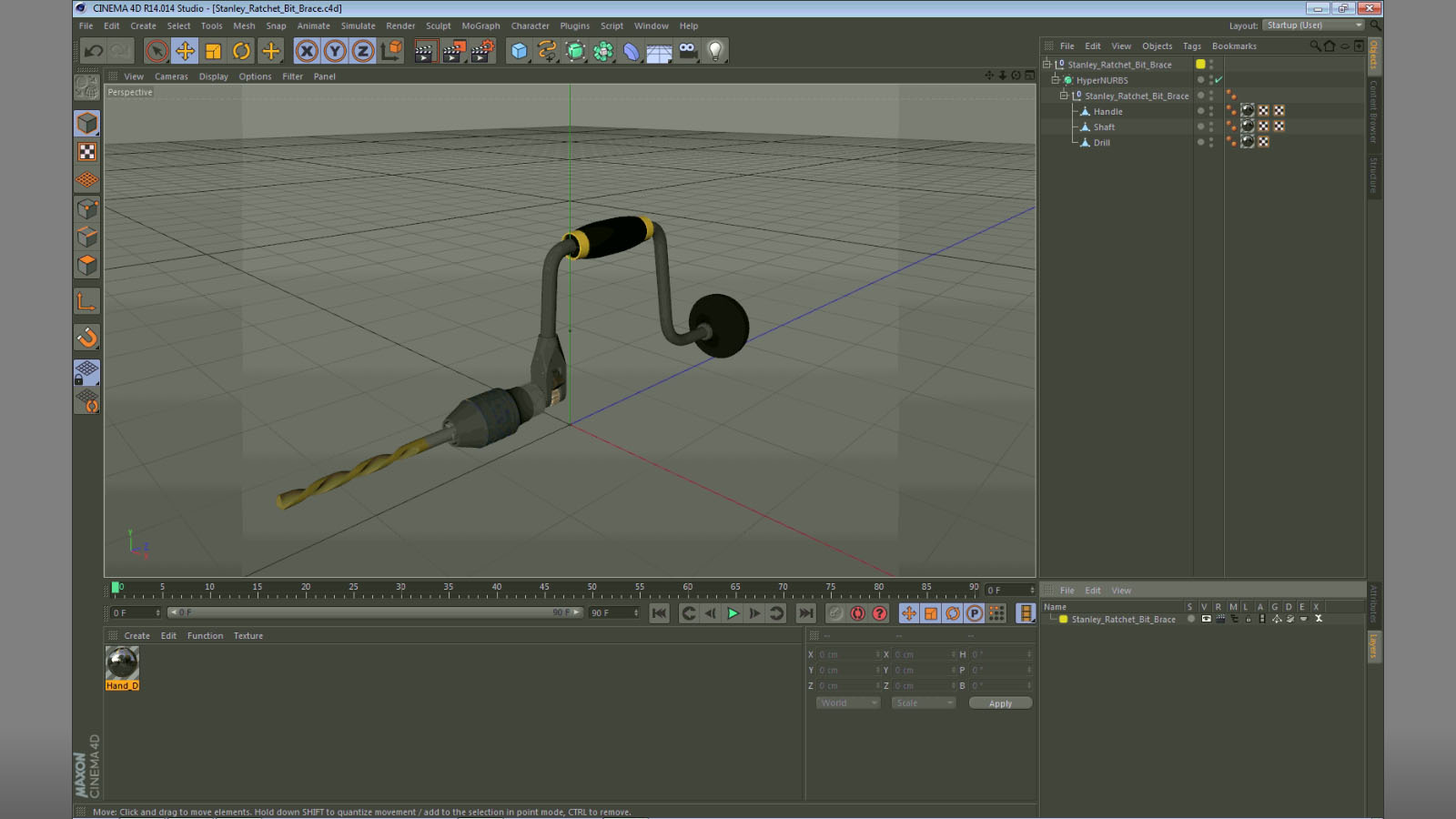Open the spline pen tools icon
Image resolution: width=1456 pixels, height=819 pixels.
coord(547,51)
